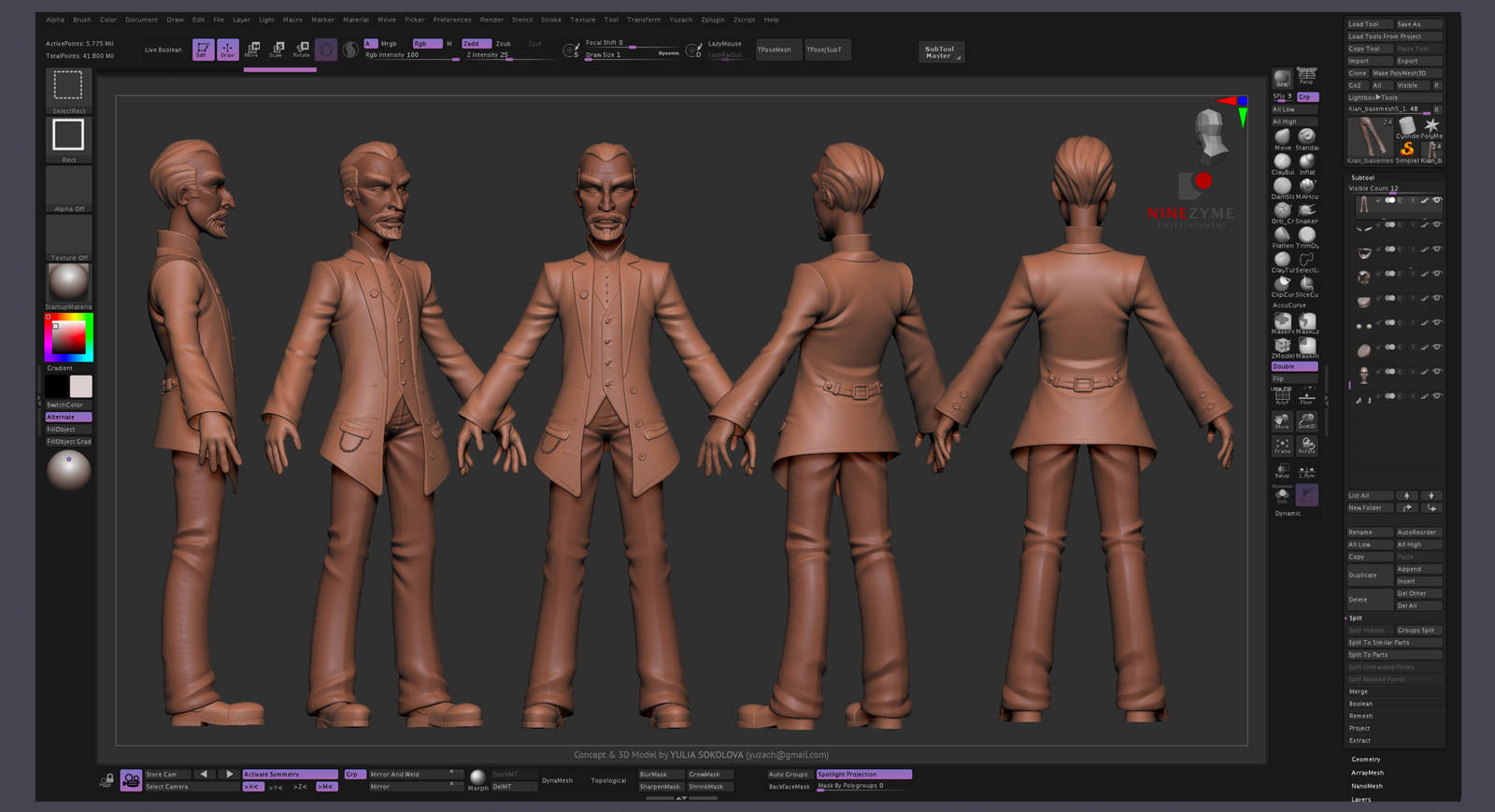Click the Duplicate subtool button
Image resolution: width=1495 pixels, height=812 pixels.
tap(1370, 575)
